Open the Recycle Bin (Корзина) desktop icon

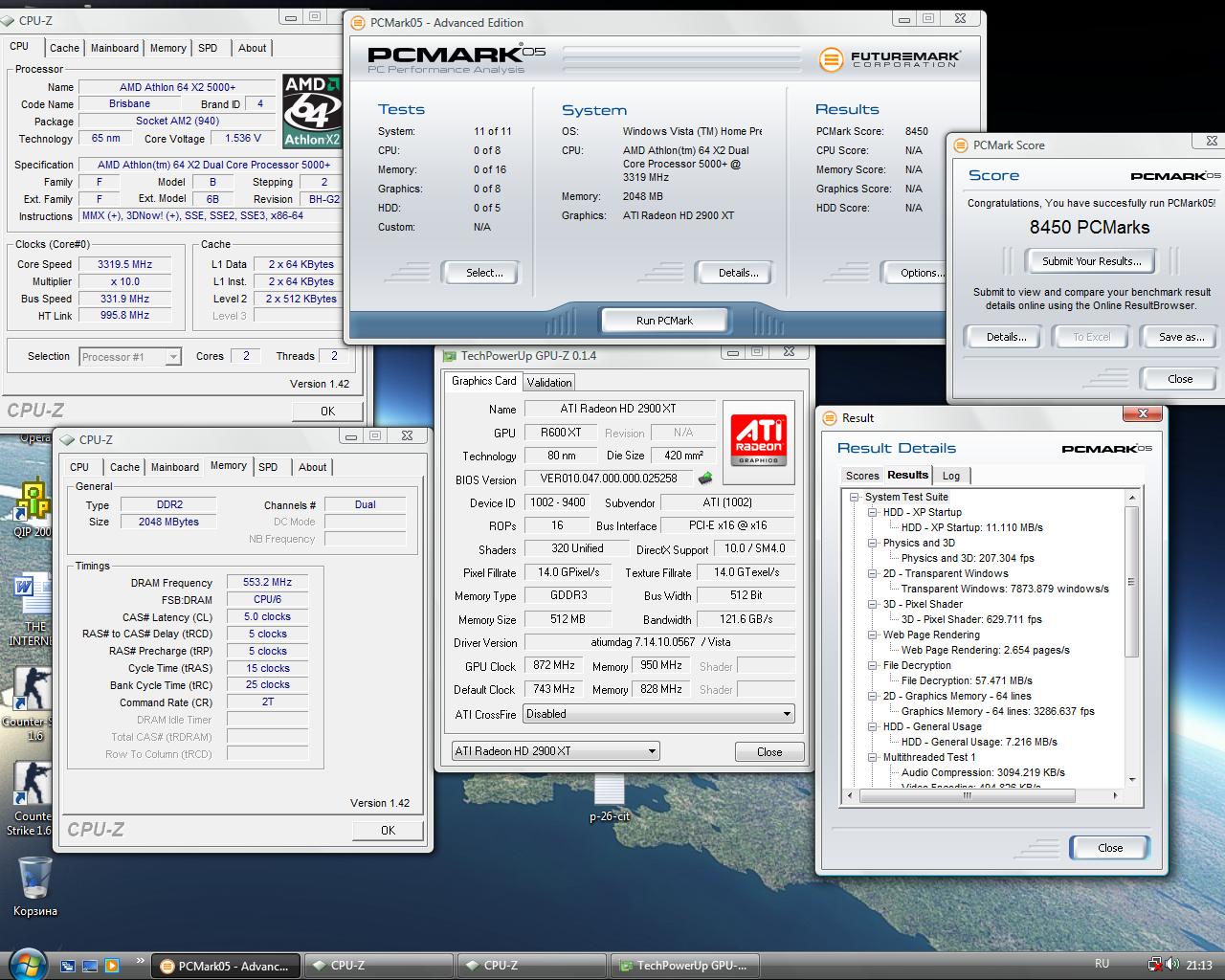click(35, 887)
